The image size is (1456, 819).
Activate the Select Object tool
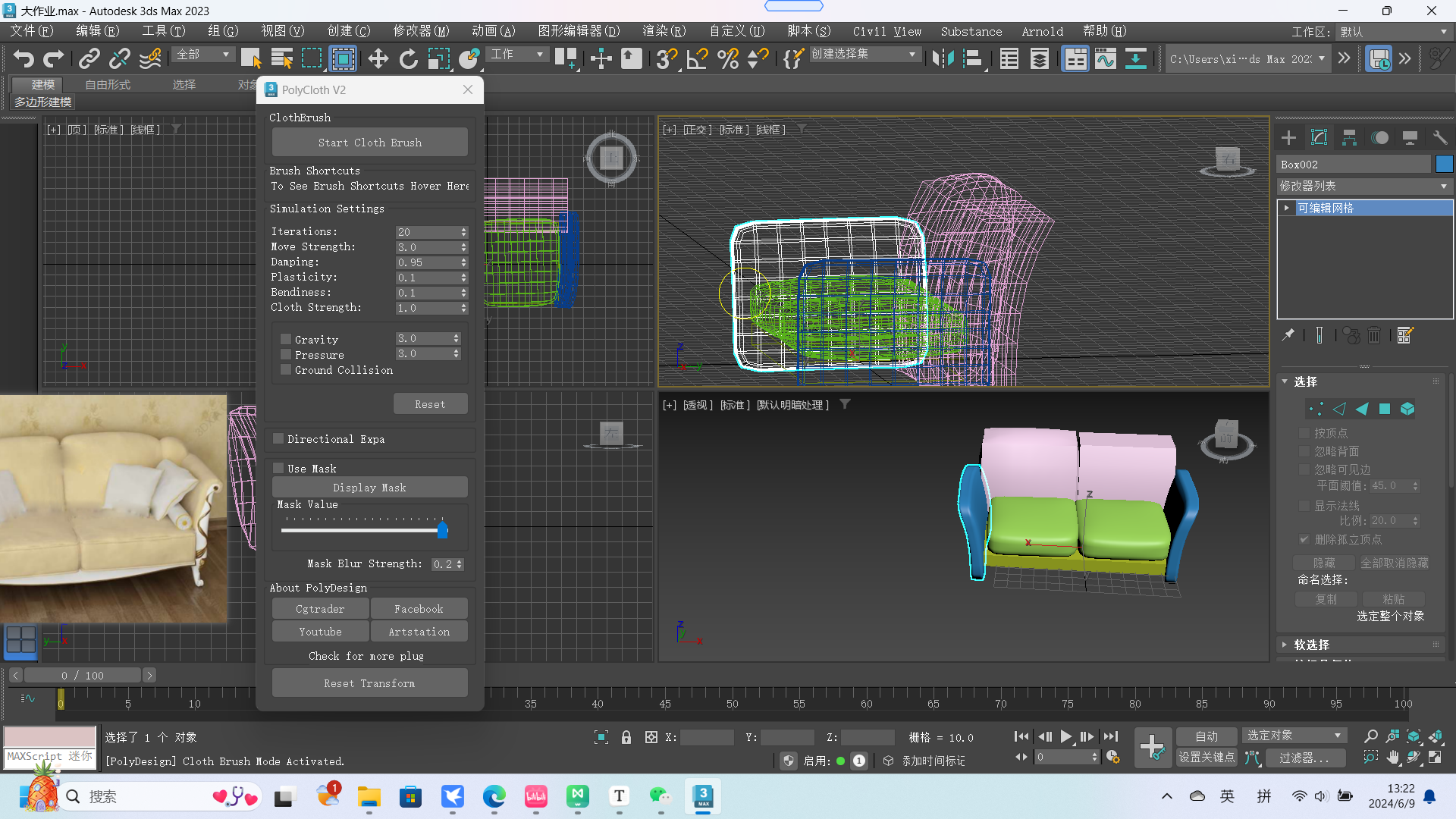tap(251, 58)
